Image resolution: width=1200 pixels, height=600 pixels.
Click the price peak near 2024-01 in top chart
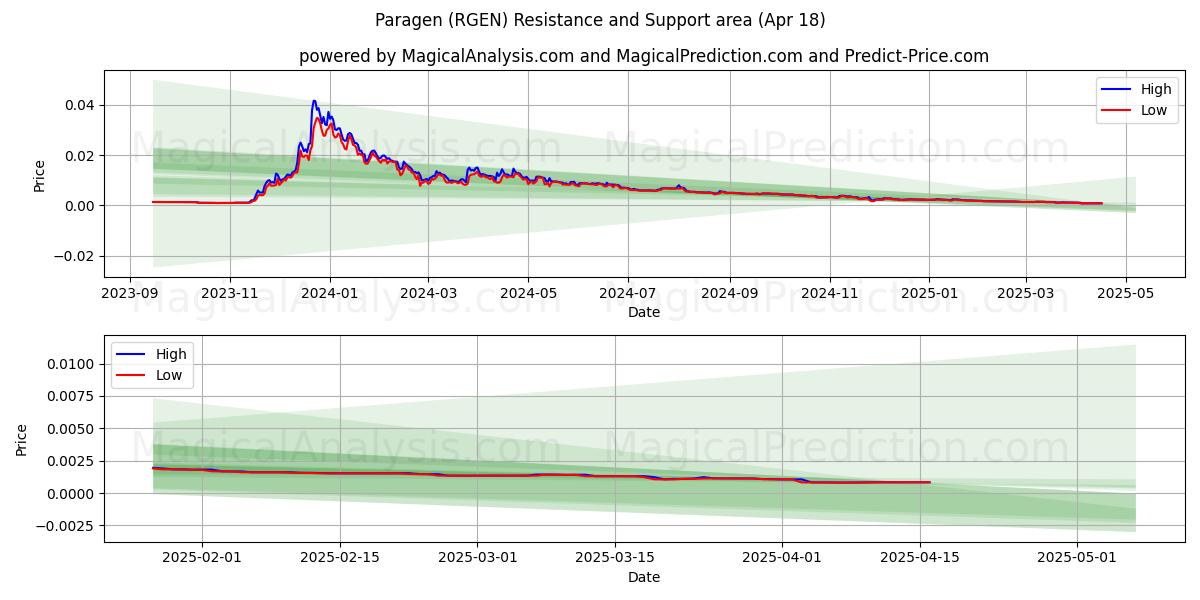pyautogui.click(x=314, y=101)
